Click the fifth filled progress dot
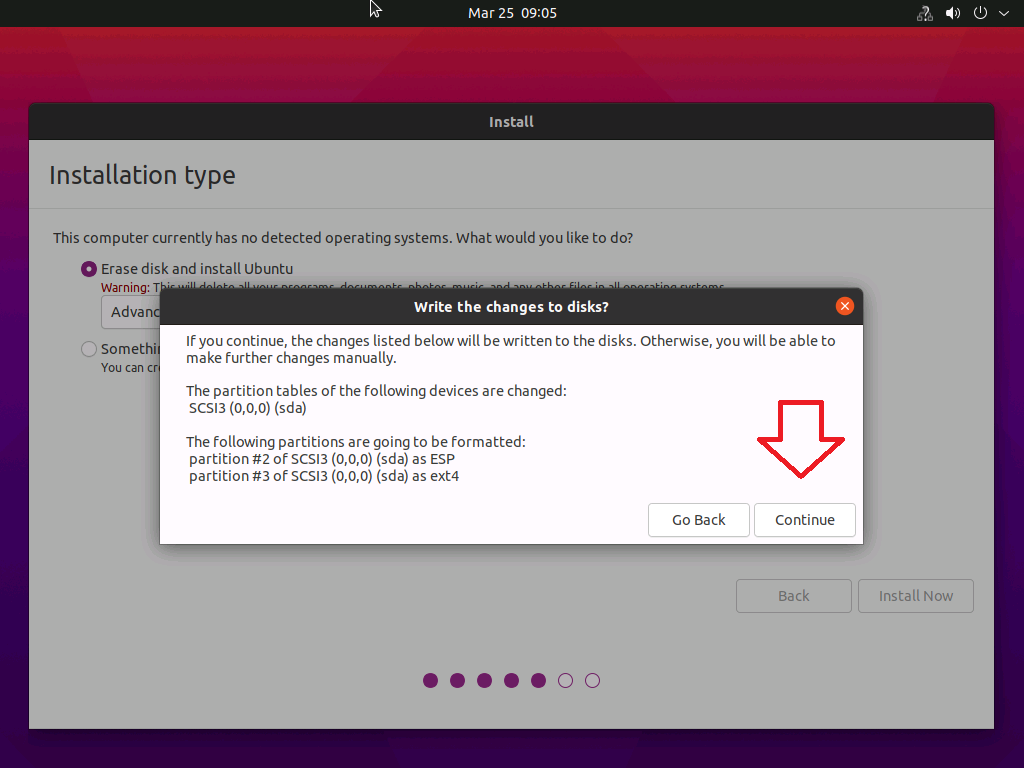The width and height of the screenshot is (1024, 768). [x=538, y=681]
